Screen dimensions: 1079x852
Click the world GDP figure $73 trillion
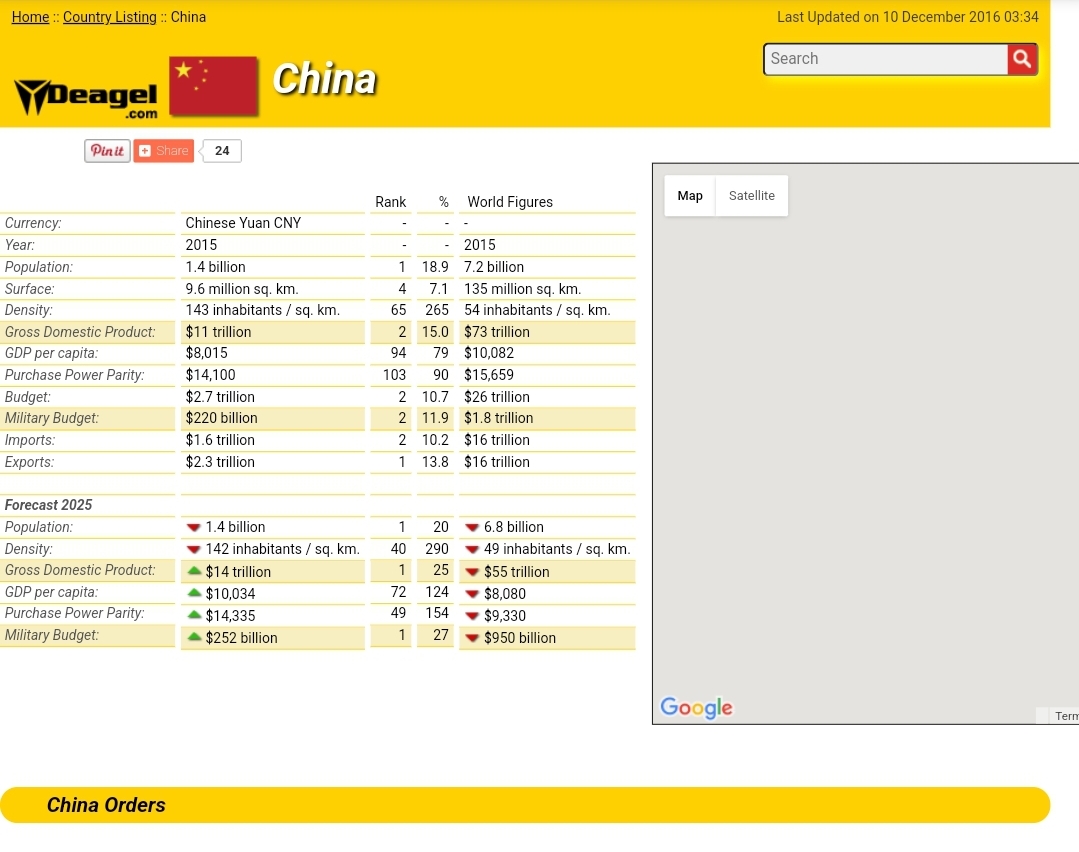497,332
